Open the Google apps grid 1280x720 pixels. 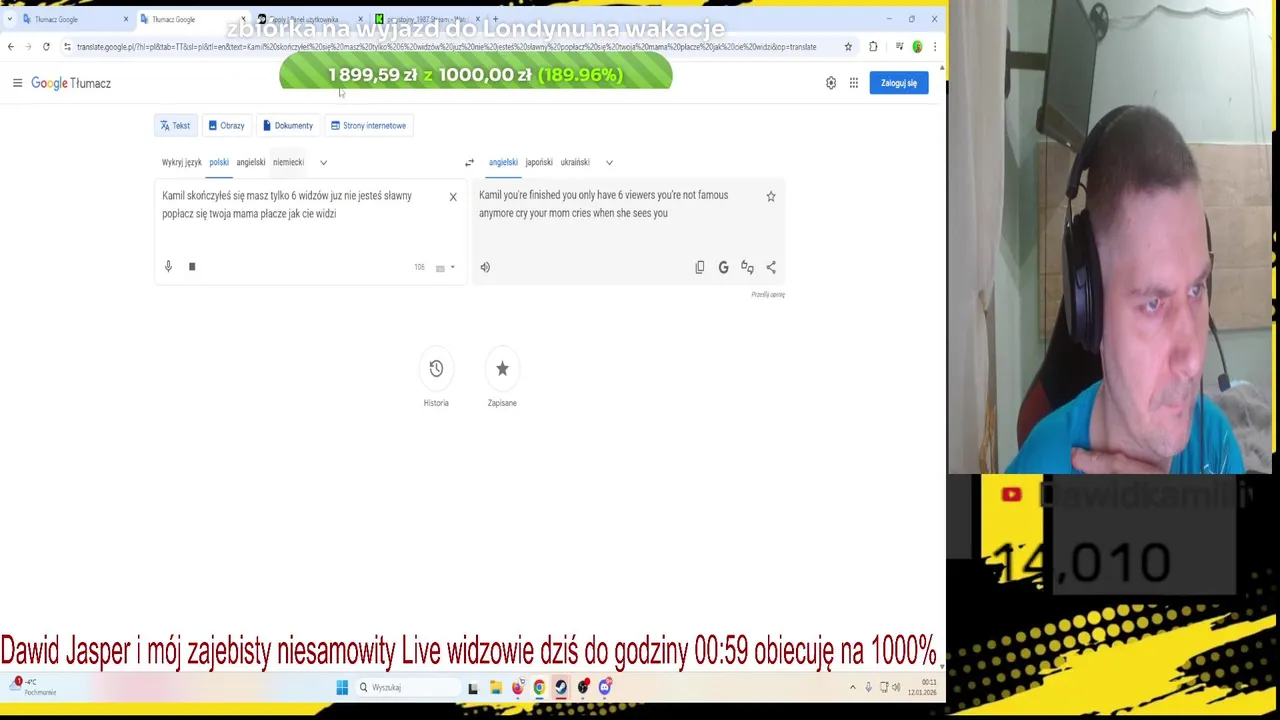pyautogui.click(x=853, y=83)
